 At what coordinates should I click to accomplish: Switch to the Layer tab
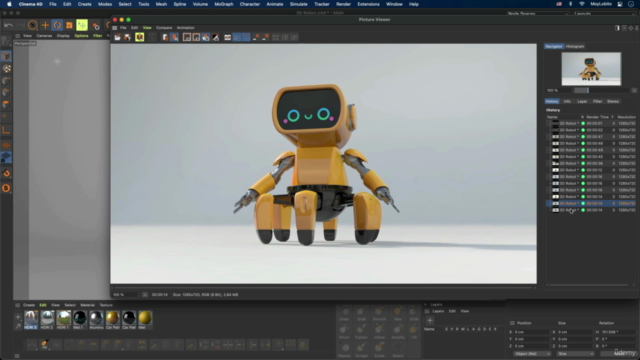582,102
